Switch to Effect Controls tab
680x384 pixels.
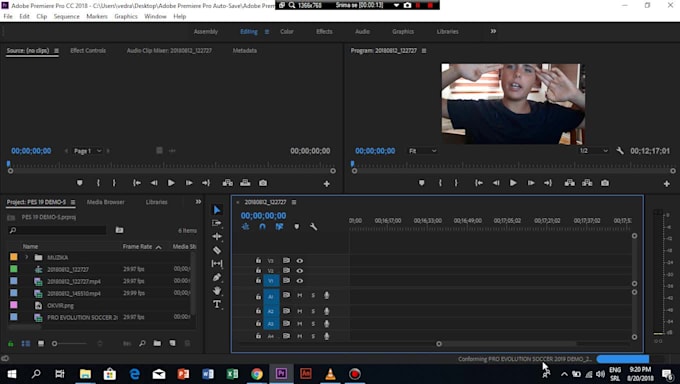pyautogui.click(x=88, y=51)
